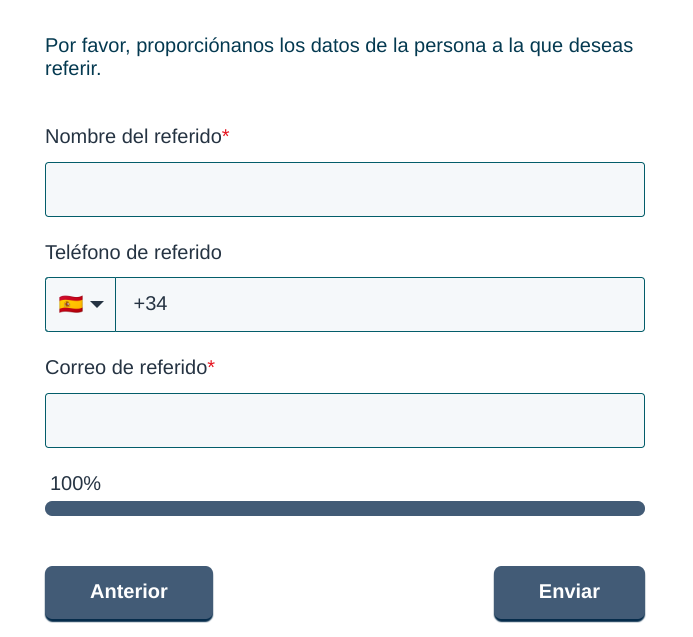This screenshot has height=637, width=693.
Task: Submit the form with Enviar
Action: [x=569, y=592]
